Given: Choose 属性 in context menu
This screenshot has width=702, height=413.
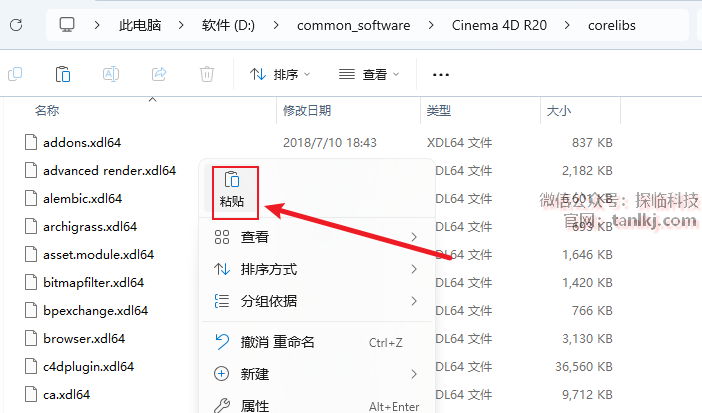Looking at the screenshot, I should point(317,405).
